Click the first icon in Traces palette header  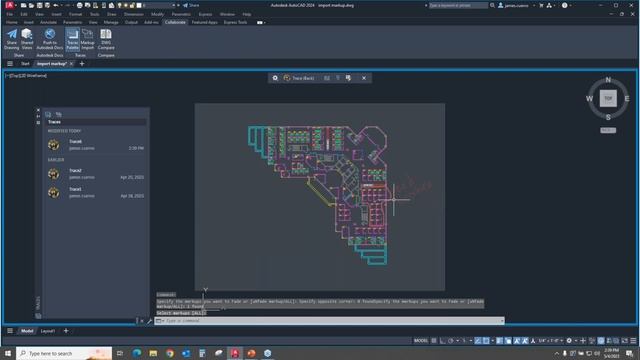[48, 114]
